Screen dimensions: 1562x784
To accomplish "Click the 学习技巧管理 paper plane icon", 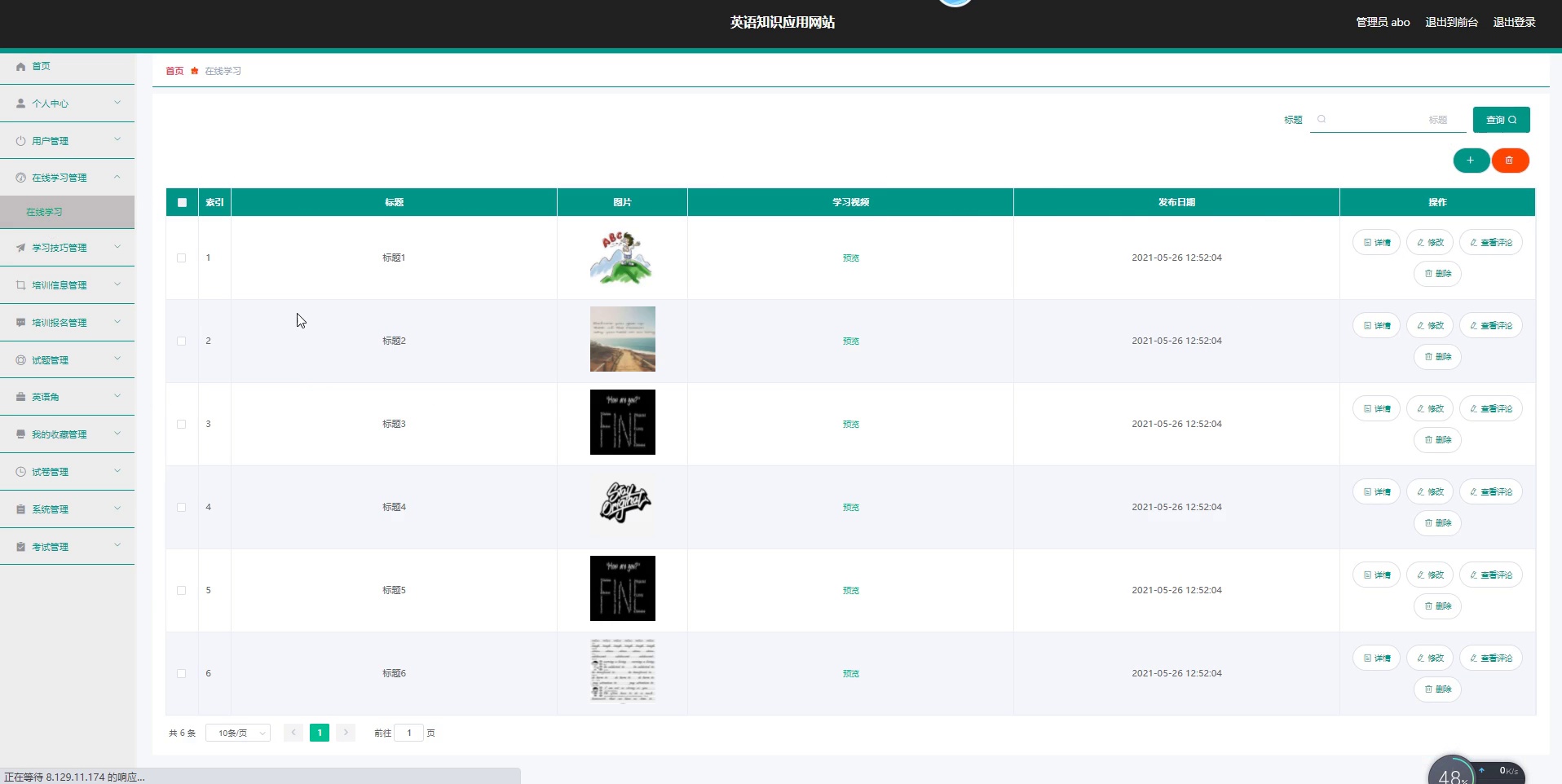I will pyautogui.click(x=20, y=248).
